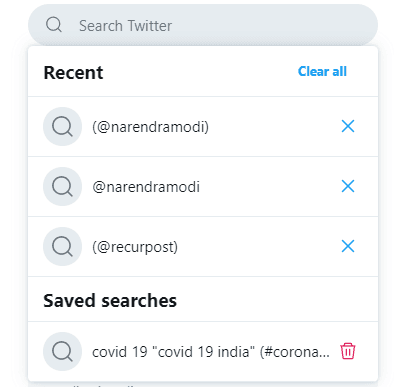Focus the Search Twitter input field
The height and width of the screenshot is (387, 394).
coord(203,25)
